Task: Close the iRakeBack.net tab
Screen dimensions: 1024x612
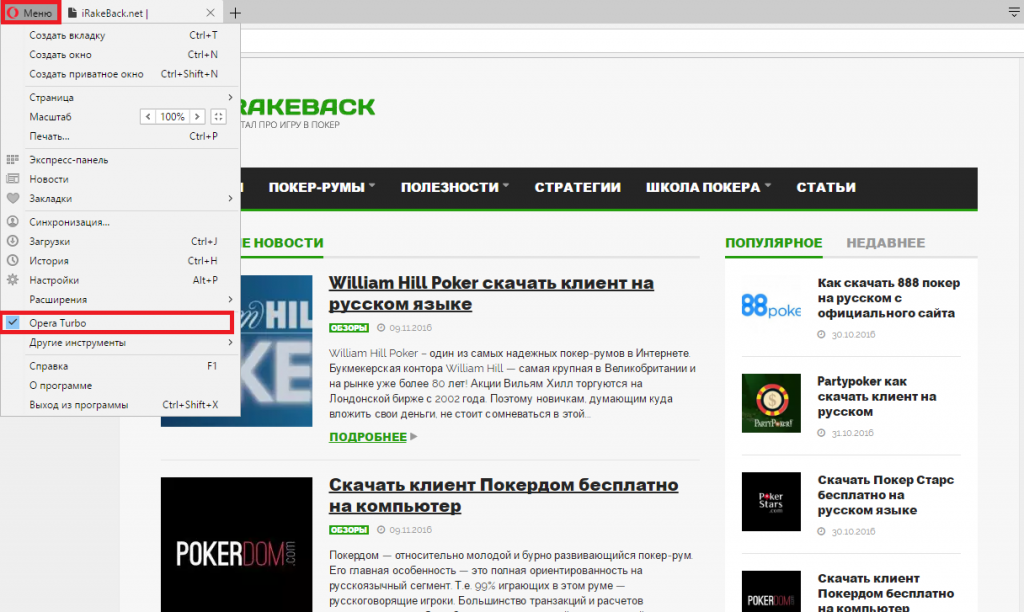Action: (x=210, y=13)
